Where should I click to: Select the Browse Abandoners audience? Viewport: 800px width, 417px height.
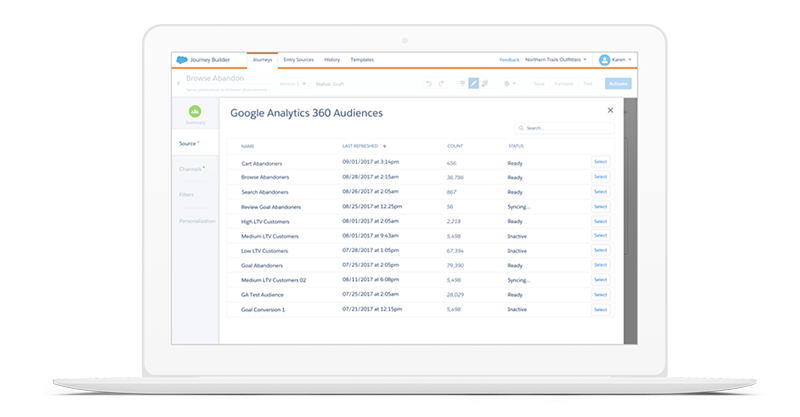tap(601, 177)
